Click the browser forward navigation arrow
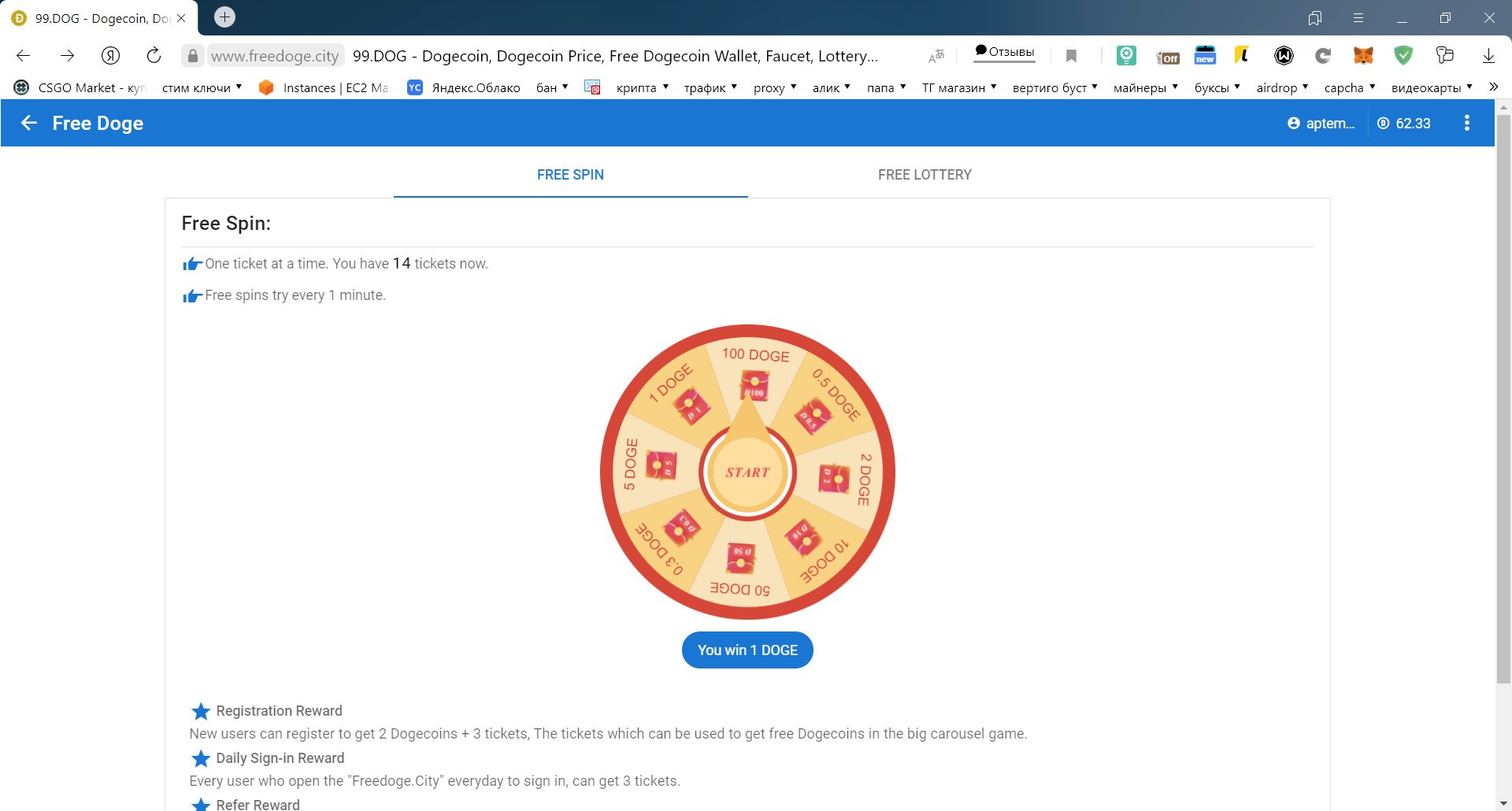1512x811 pixels. click(68, 55)
